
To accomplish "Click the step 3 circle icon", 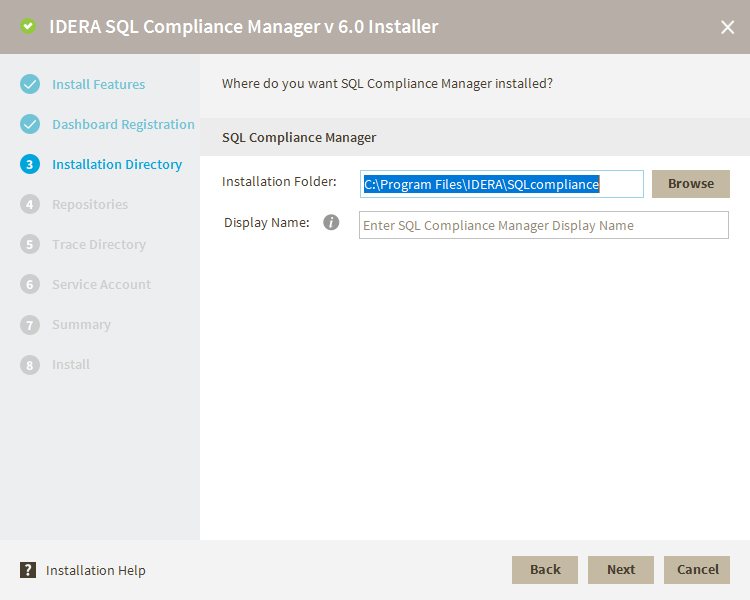I will [30, 164].
